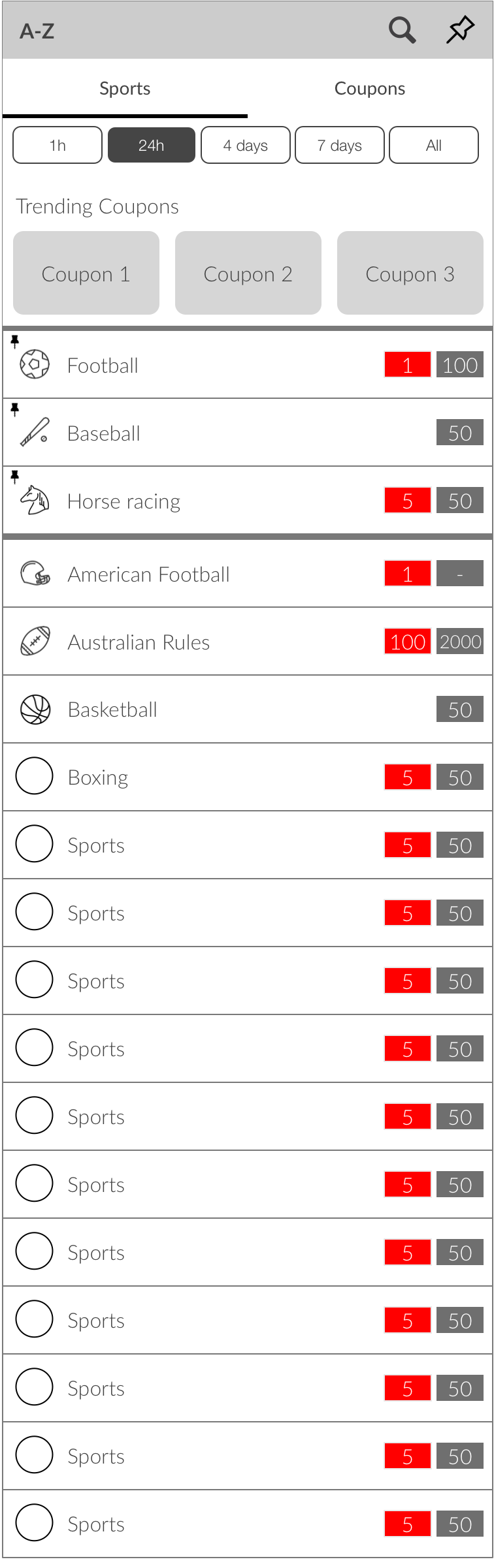Viewport: 494px width, 1568px height.
Task: Unpin Football using its small pin
Action: tap(15, 341)
